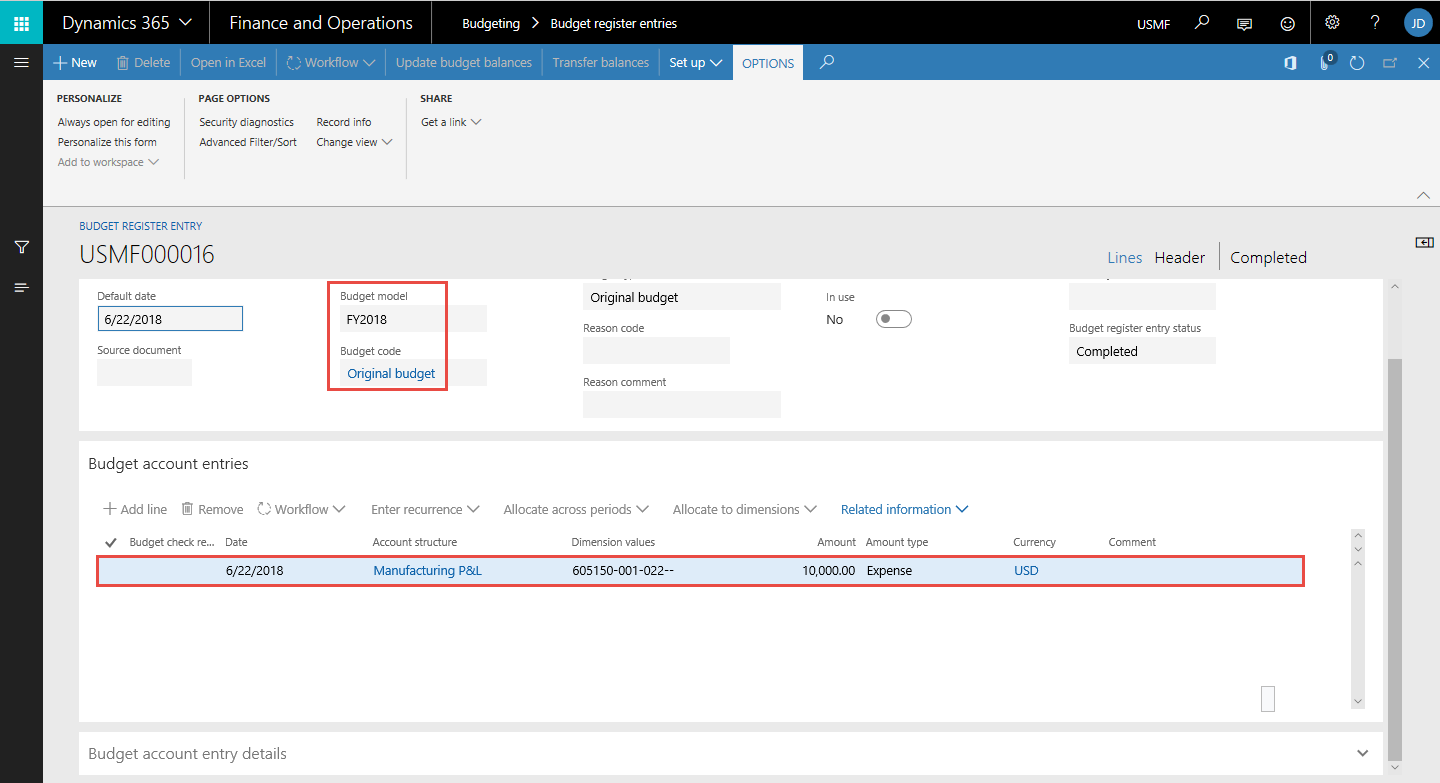Open Related information dropdown
Image resolution: width=1440 pixels, height=783 pixels.
[904, 509]
